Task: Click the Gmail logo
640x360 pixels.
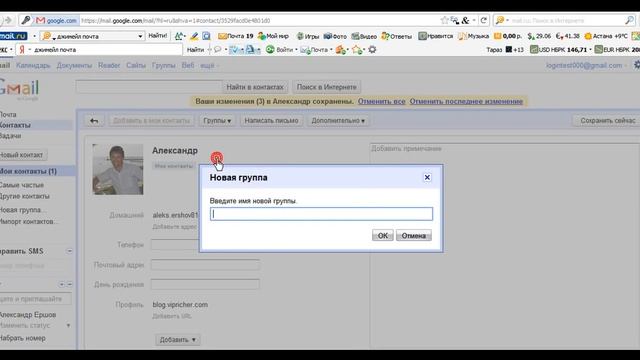Action: click(19, 89)
